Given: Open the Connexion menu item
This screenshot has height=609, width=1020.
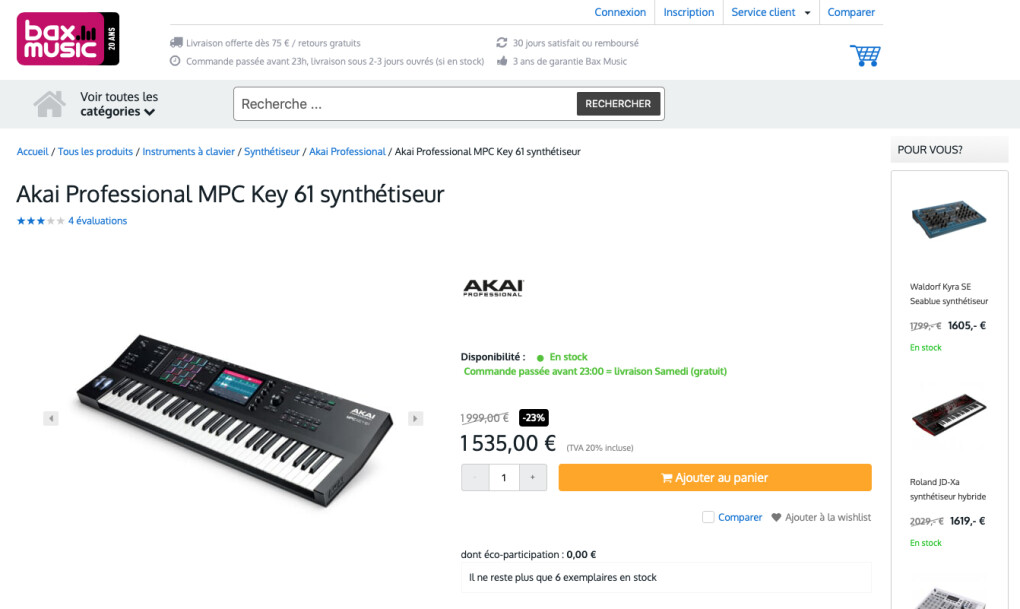Looking at the screenshot, I should click(620, 12).
